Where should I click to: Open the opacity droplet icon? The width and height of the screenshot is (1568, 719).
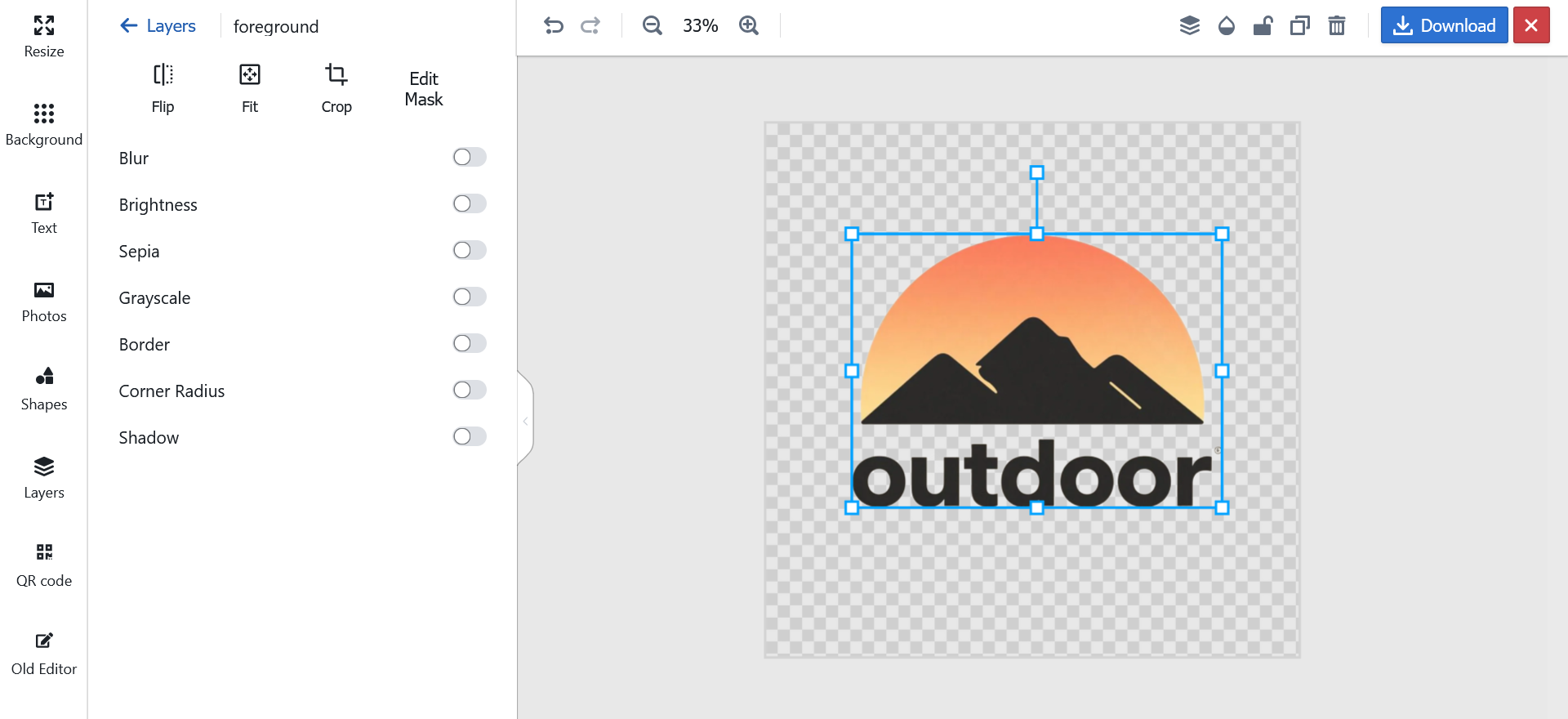pos(1226,26)
